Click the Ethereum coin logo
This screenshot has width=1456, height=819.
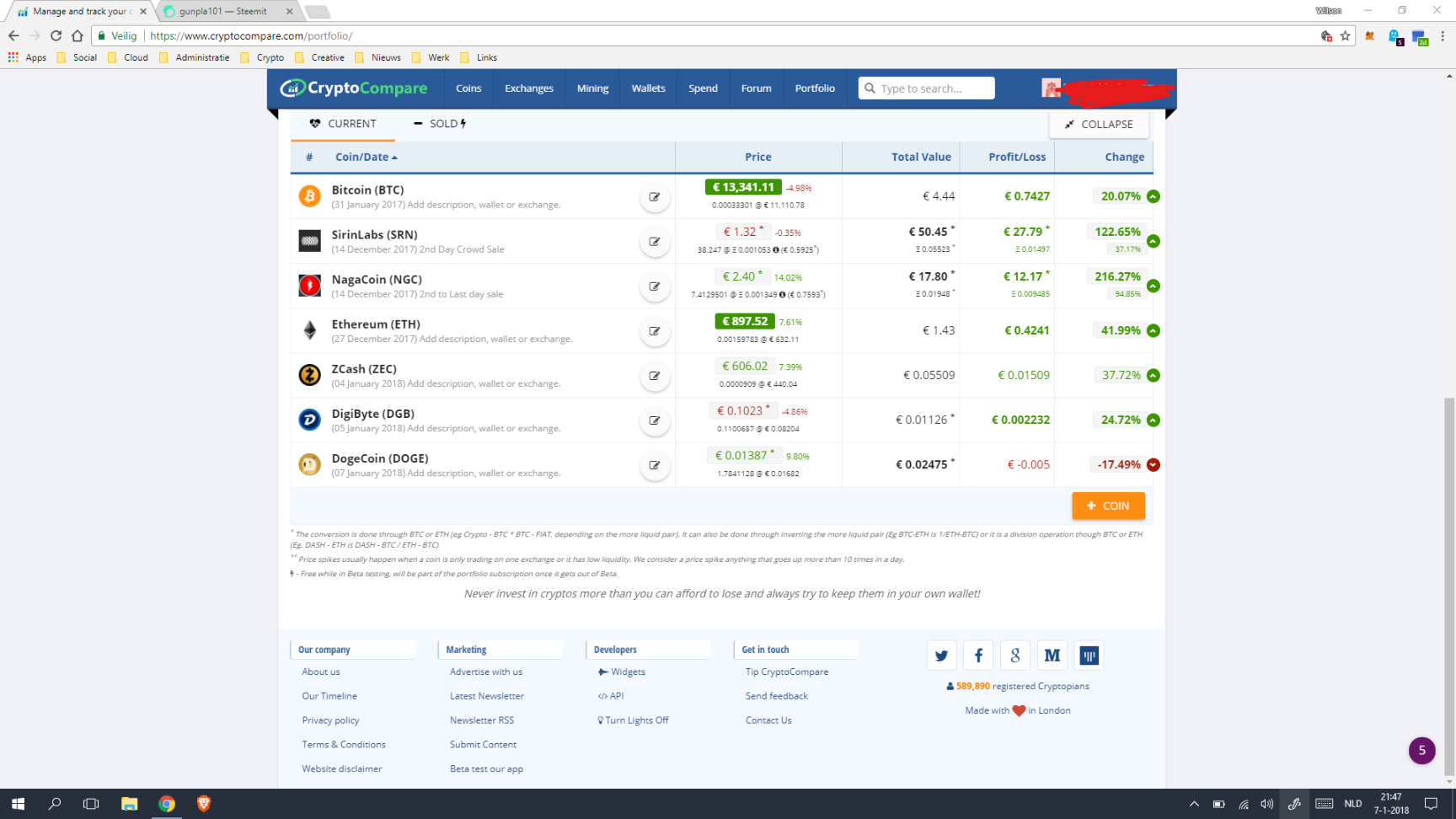[310, 330]
